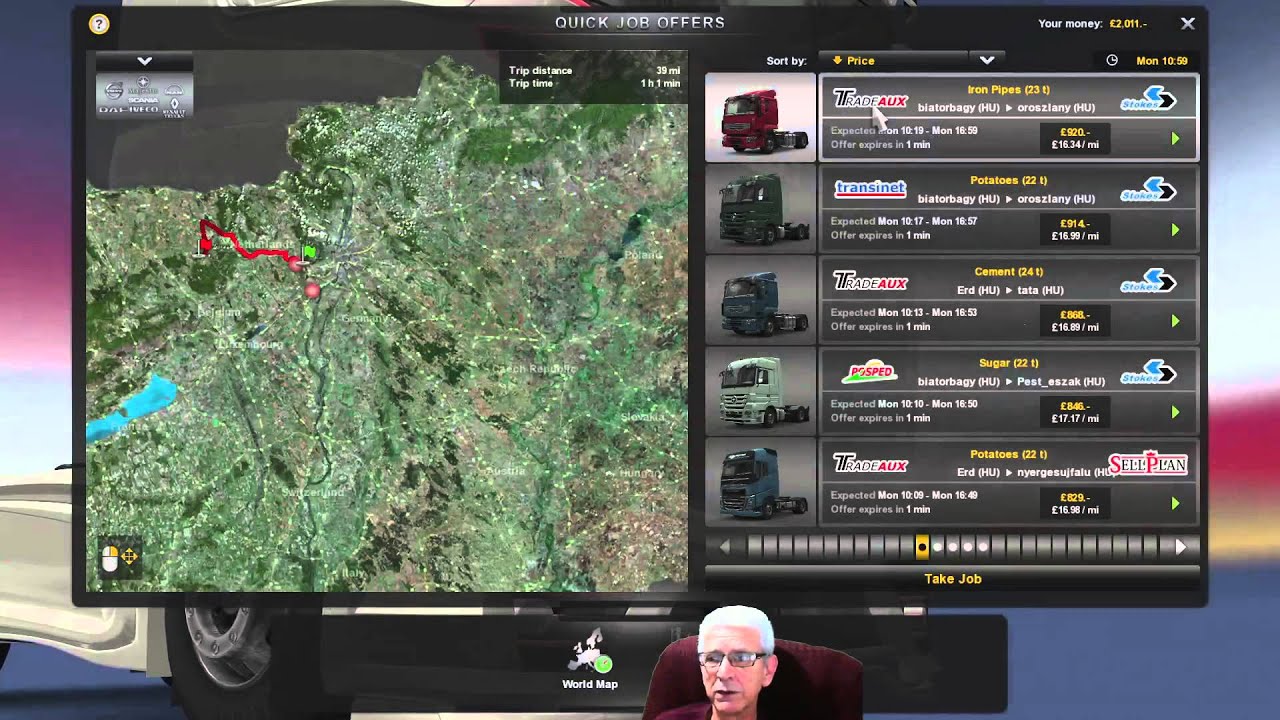Click the biatorbagy to oroszlany route on Iron Pipes

(1006, 108)
